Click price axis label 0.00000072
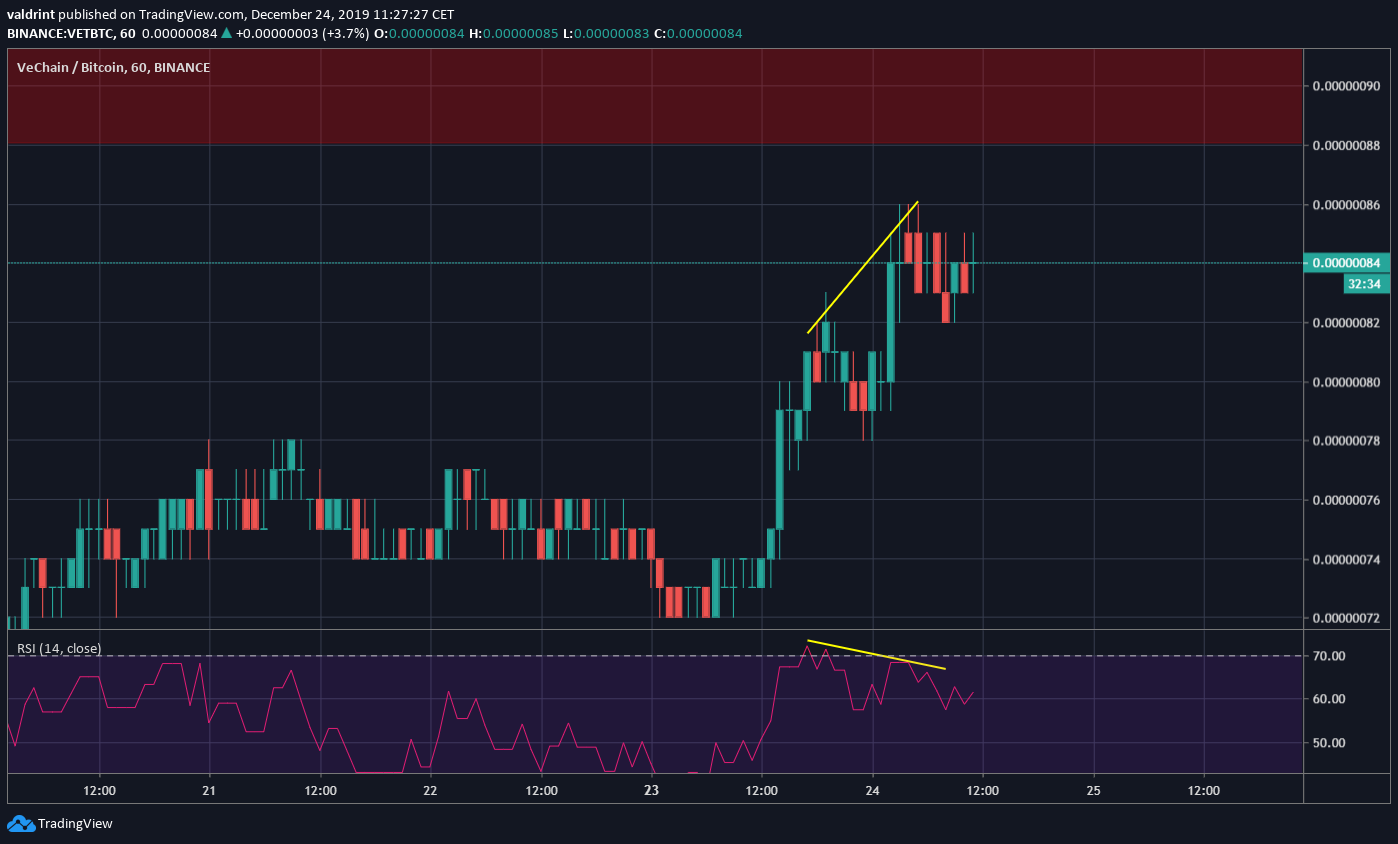1398x844 pixels. point(1347,618)
